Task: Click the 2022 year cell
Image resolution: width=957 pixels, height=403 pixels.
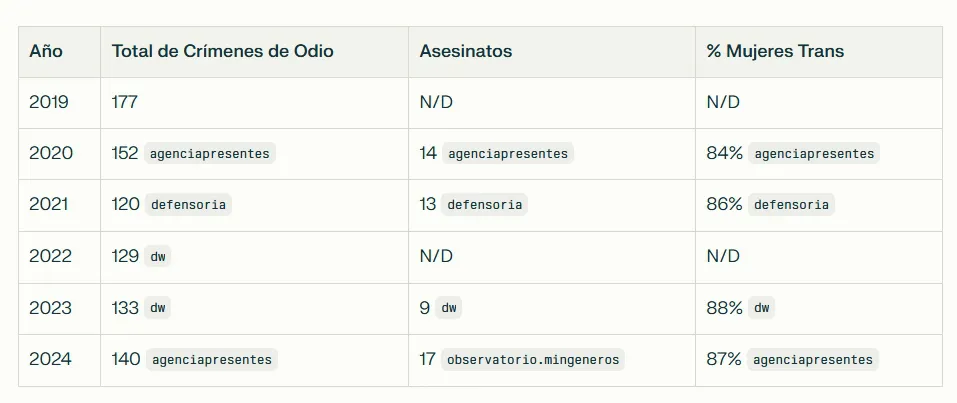Action: click(x=50, y=256)
